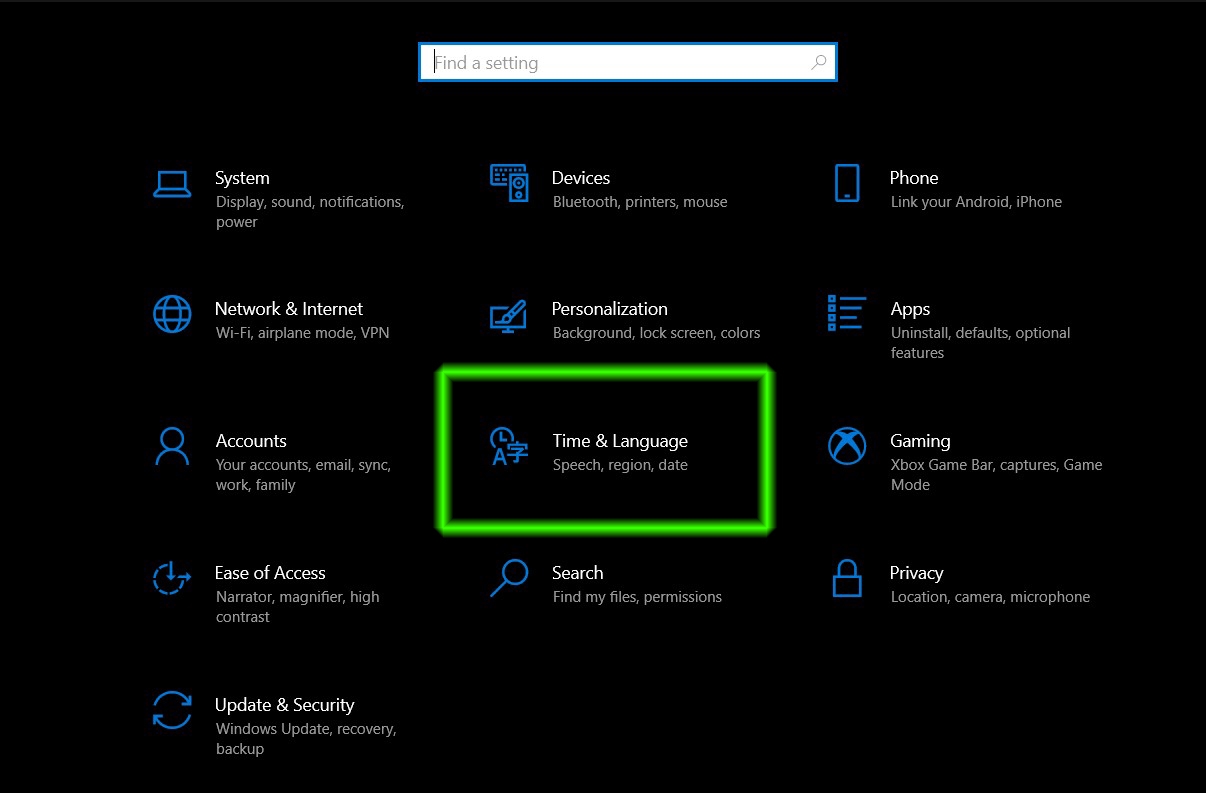Image resolution: width=1206 pixels, height=793 pixels.
Task: Click the Time & Language clock icon
Action: tap(508, 447)
